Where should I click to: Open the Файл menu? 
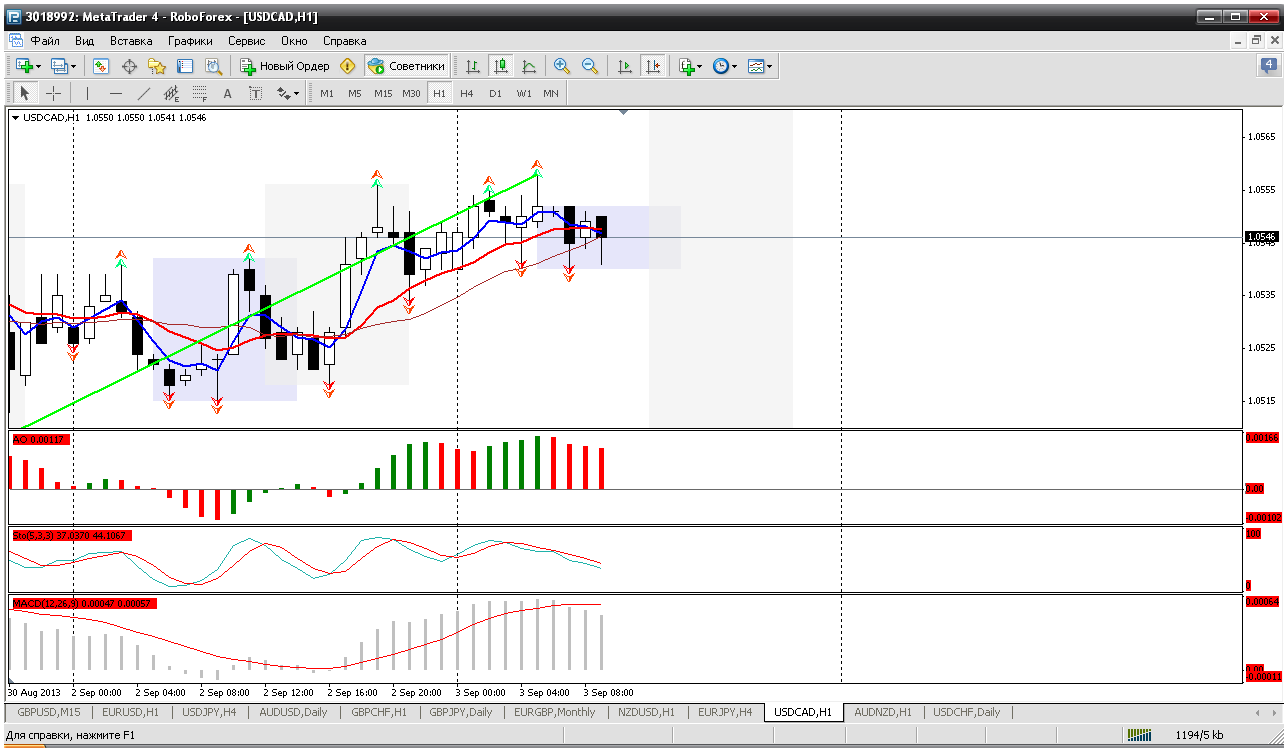click(x=45, y=41)
